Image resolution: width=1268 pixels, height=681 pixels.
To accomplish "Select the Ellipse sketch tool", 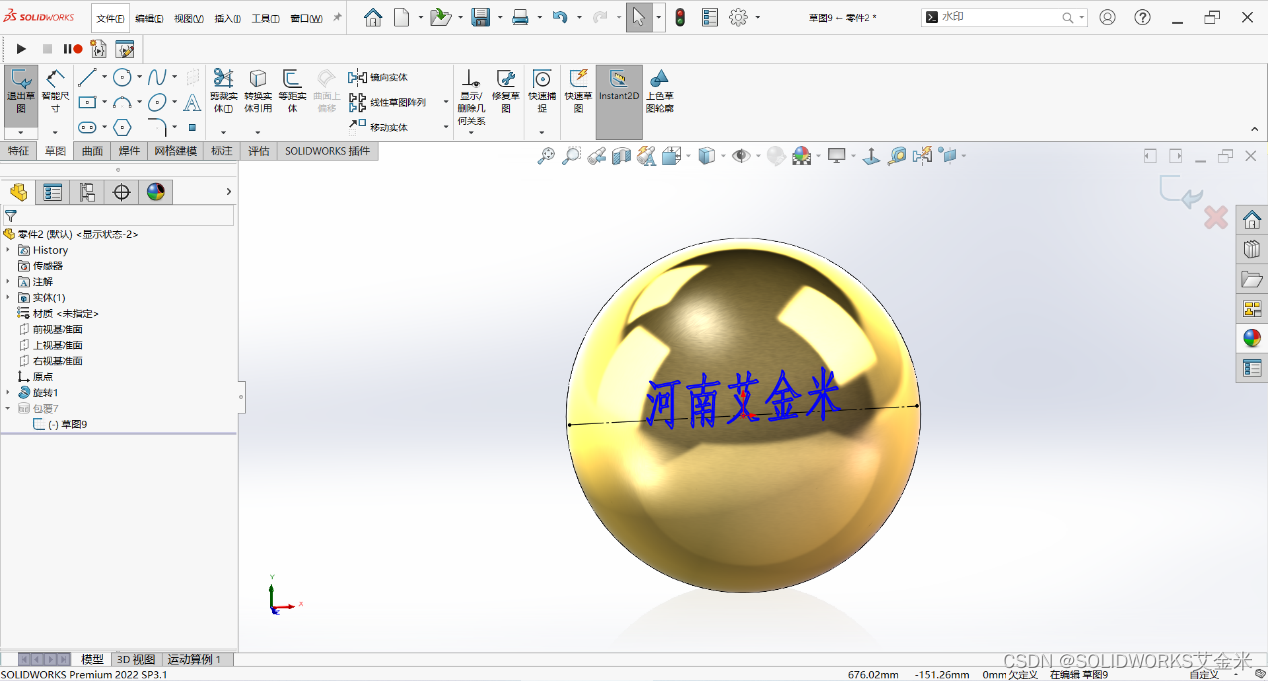I will pyautogui.click(x=157, y=102).
